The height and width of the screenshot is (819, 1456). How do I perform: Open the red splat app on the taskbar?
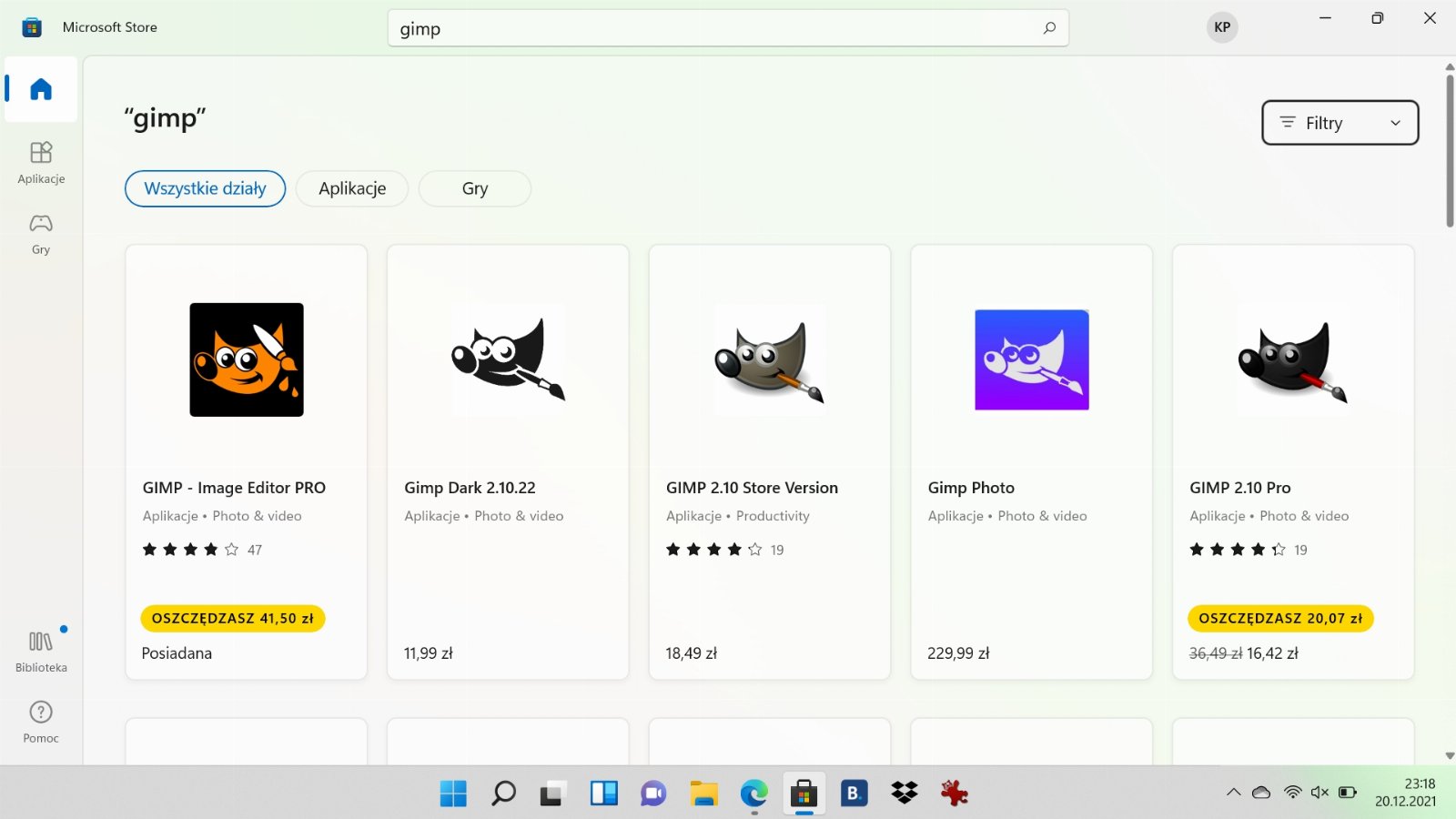tap(954, 794)
